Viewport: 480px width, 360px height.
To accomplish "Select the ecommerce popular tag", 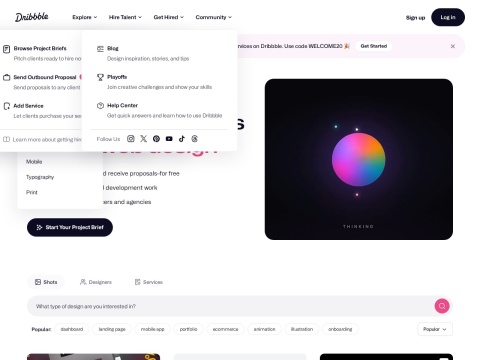I will tap(225, 329).
